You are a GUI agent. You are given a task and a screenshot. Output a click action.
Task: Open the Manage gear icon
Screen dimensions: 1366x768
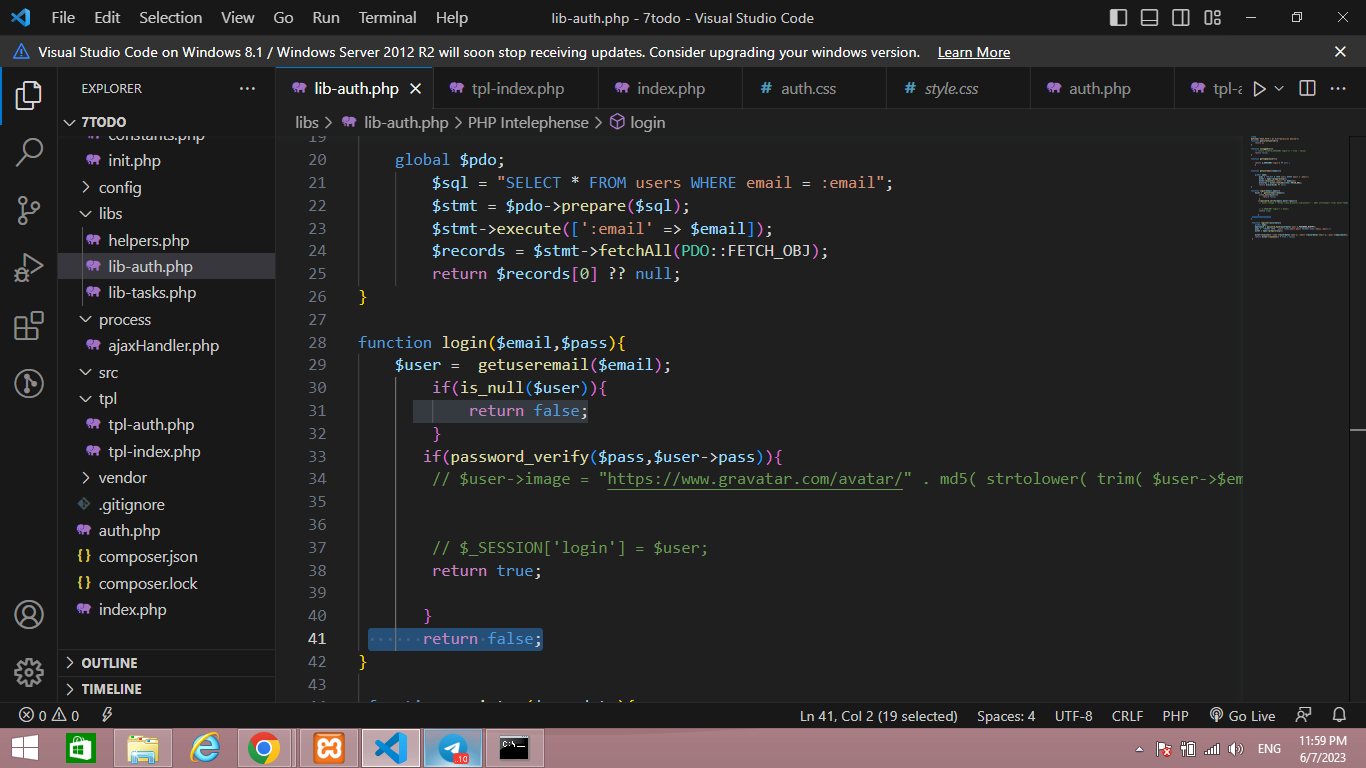click(29, 671)
